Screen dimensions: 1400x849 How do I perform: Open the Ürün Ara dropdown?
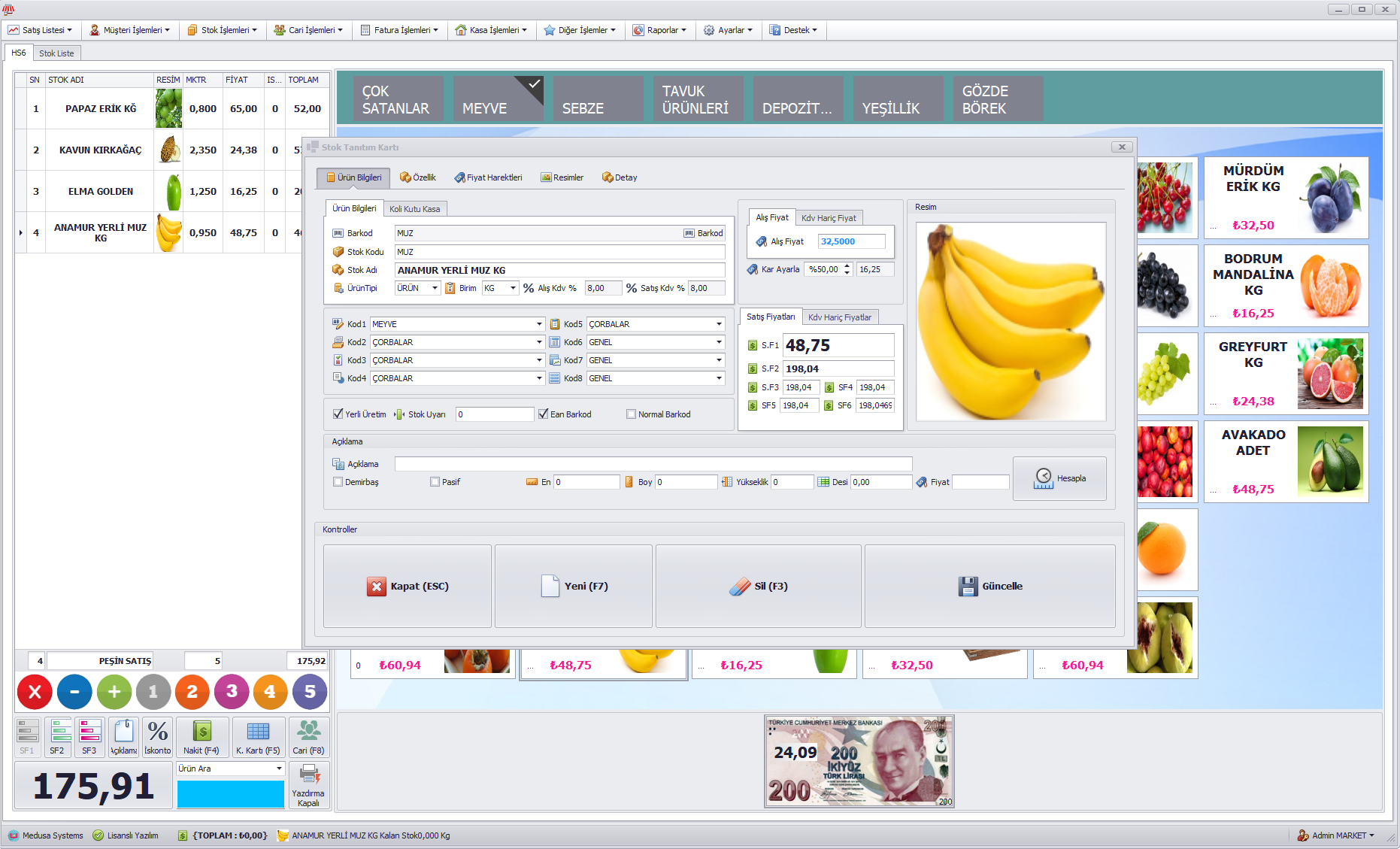[x=279, y=769]
